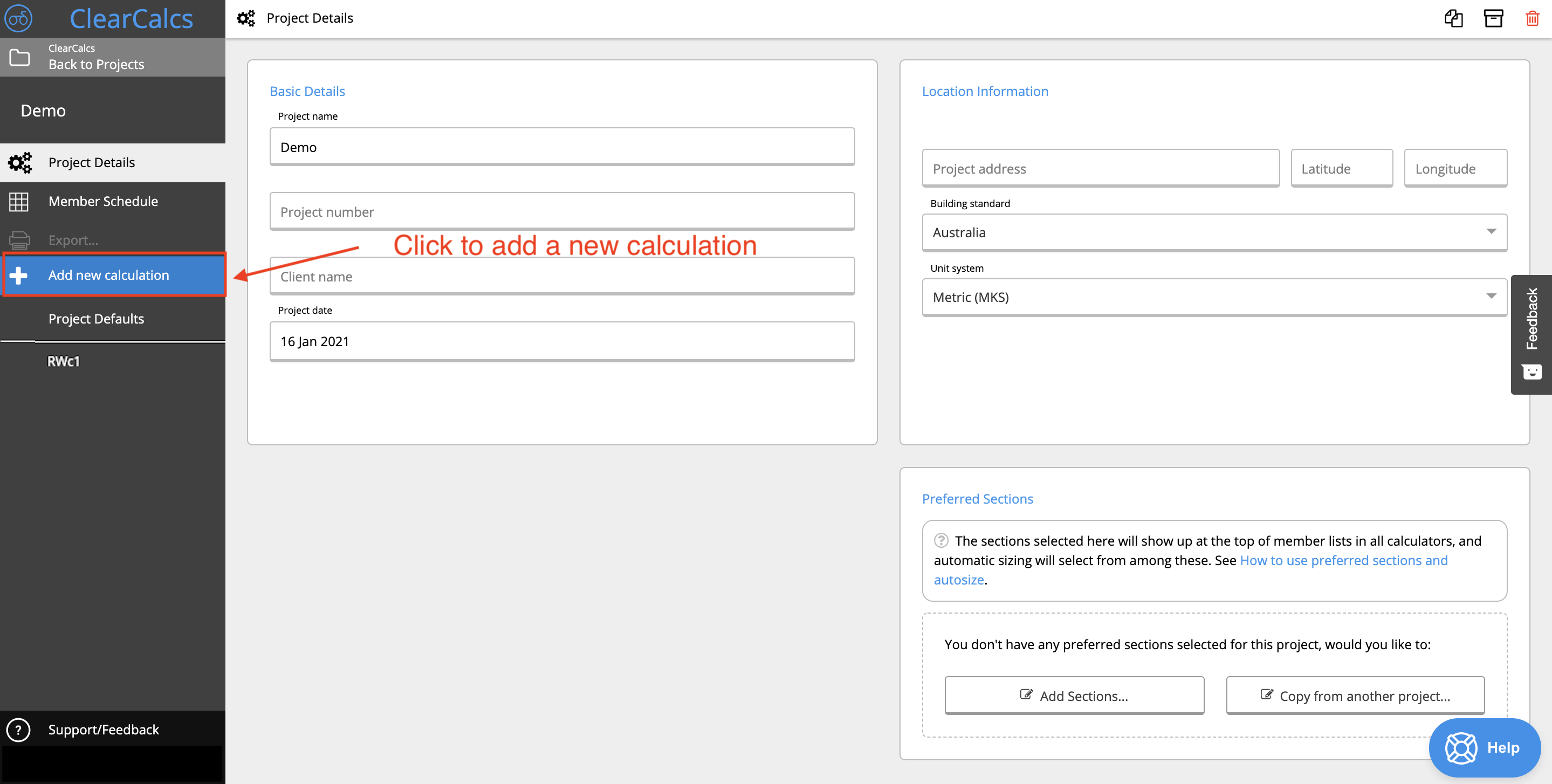Click the archive project icon in header
1552x784 pixels.
[1493, 18]
